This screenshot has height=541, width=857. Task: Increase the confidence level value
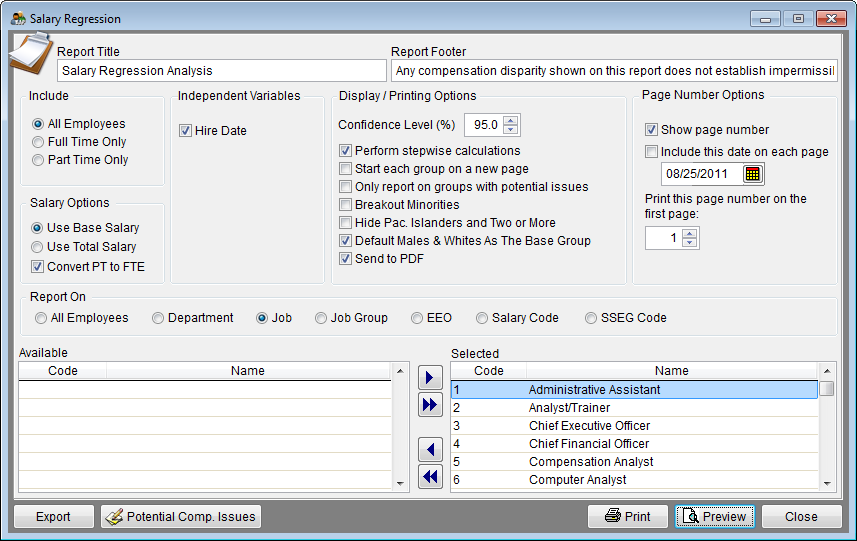[510, 120]
